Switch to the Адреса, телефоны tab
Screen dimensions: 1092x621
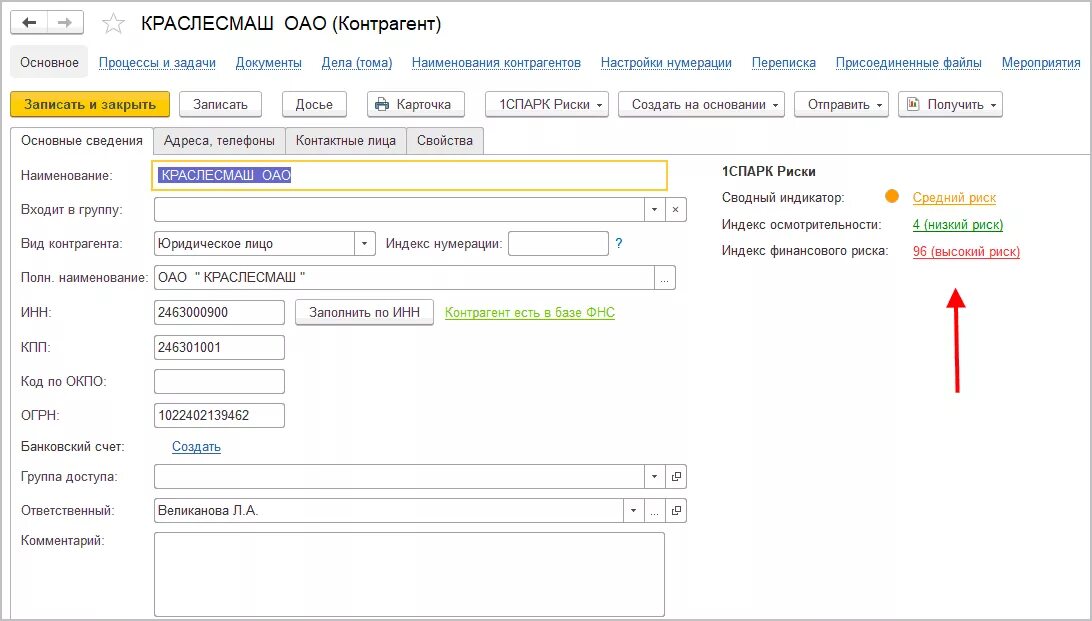pyautogui.click(x=219, y=140)
